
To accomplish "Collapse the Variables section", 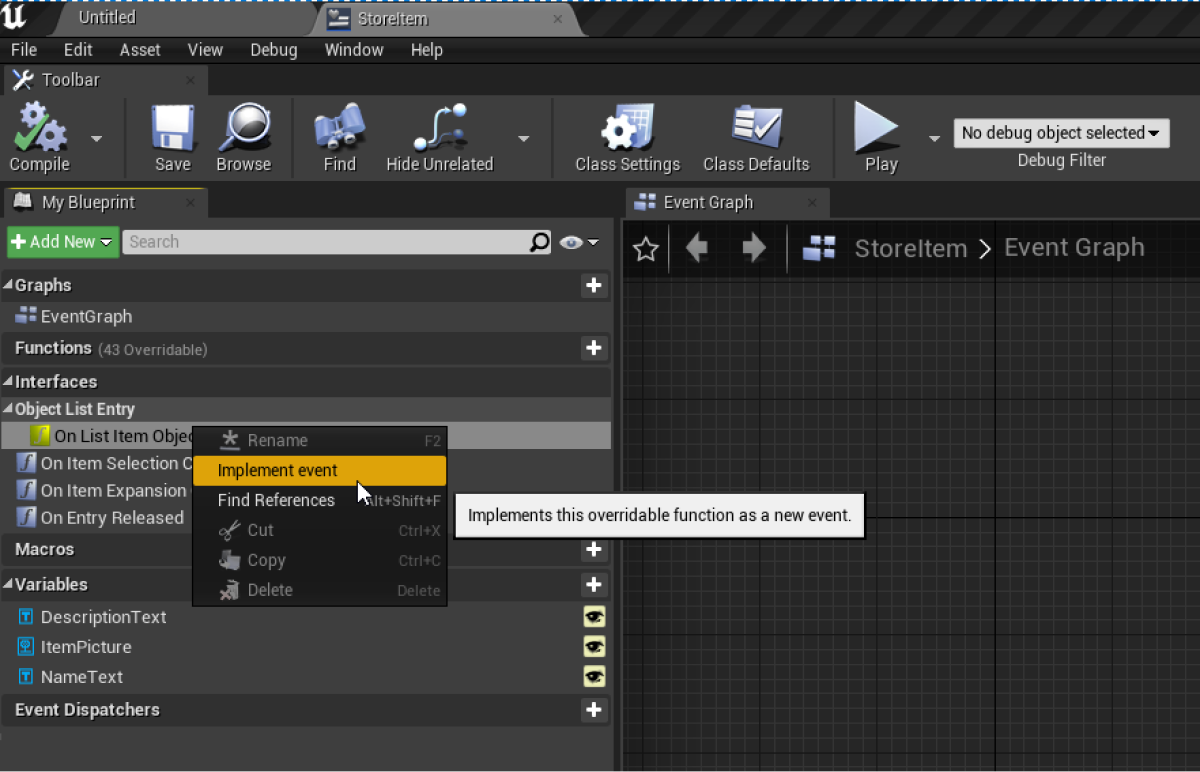I will click(8, 585).
